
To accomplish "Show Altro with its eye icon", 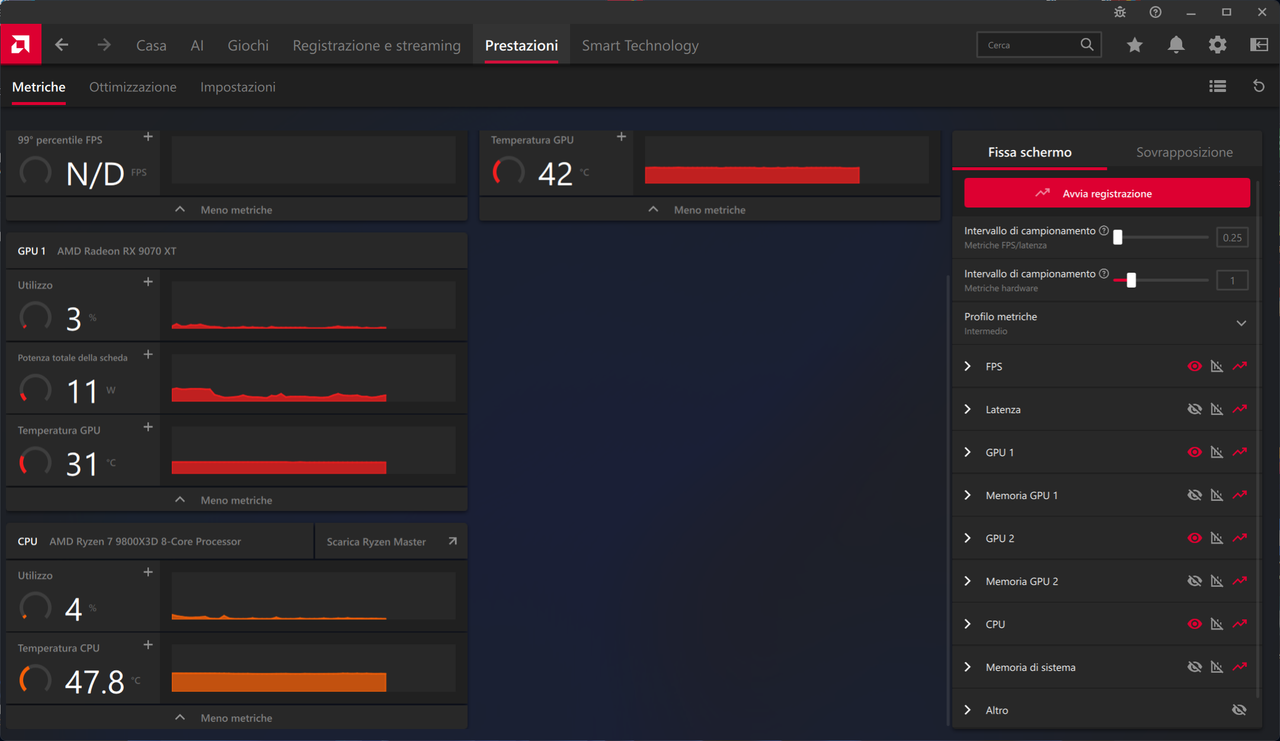I will [x=1240, y=710].
